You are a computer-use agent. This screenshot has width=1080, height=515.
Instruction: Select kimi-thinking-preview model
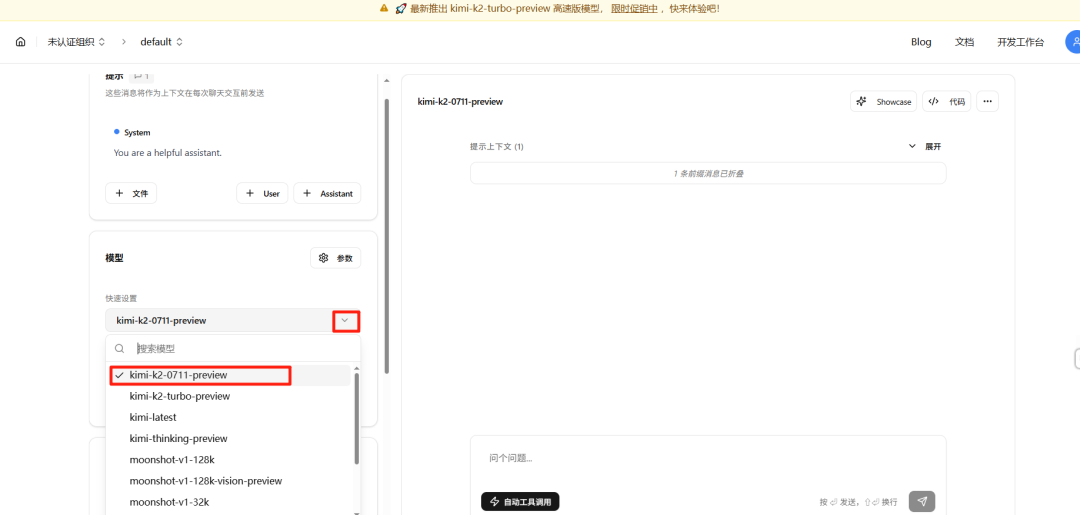coord(178,439)
